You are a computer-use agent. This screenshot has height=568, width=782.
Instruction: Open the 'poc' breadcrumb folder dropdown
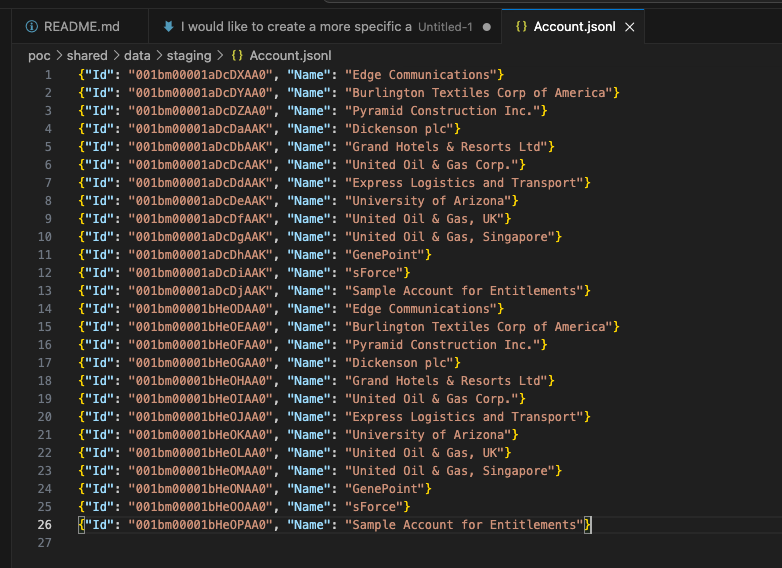pos(39,56)
